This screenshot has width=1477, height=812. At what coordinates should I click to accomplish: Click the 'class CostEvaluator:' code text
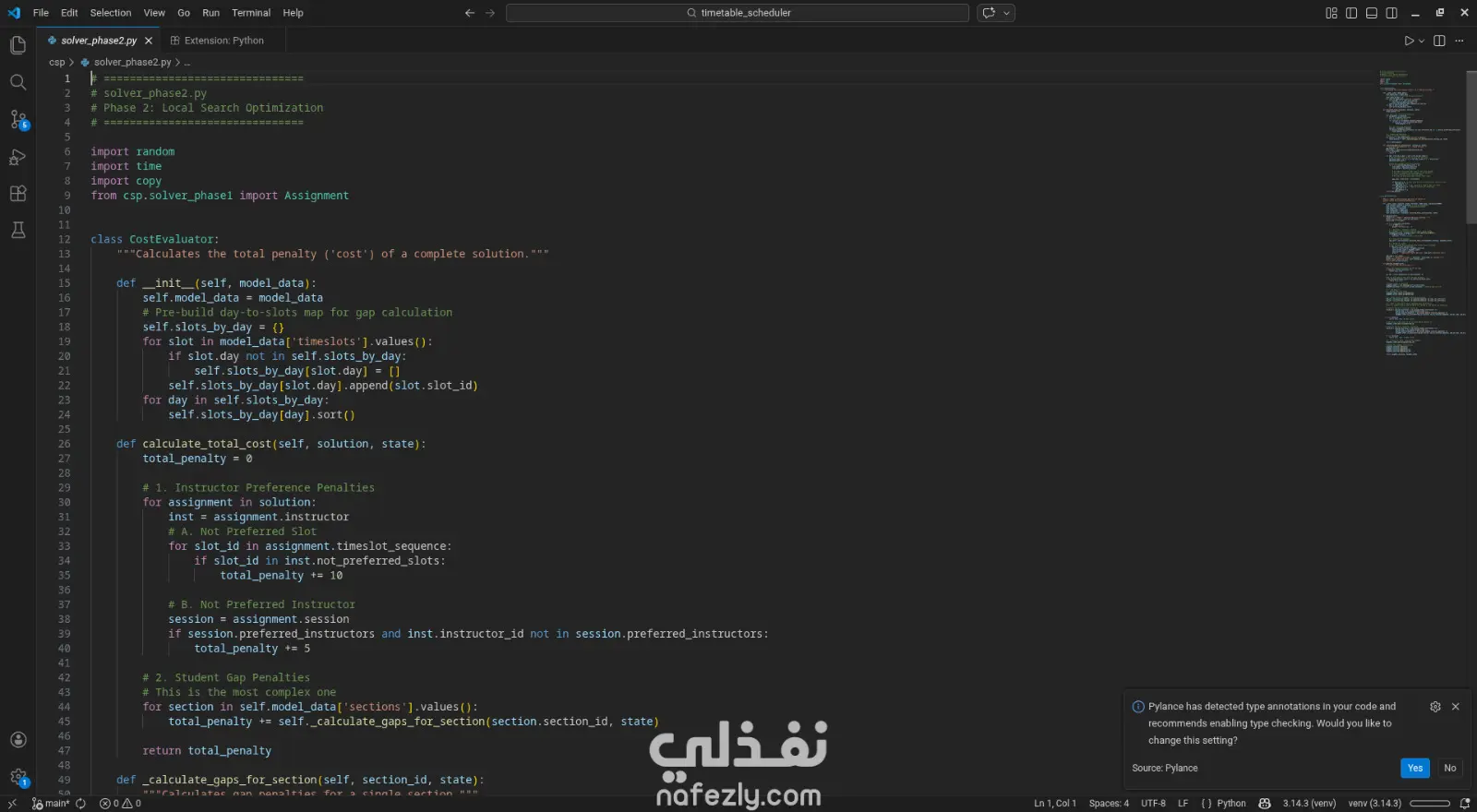tap(155, 240)
